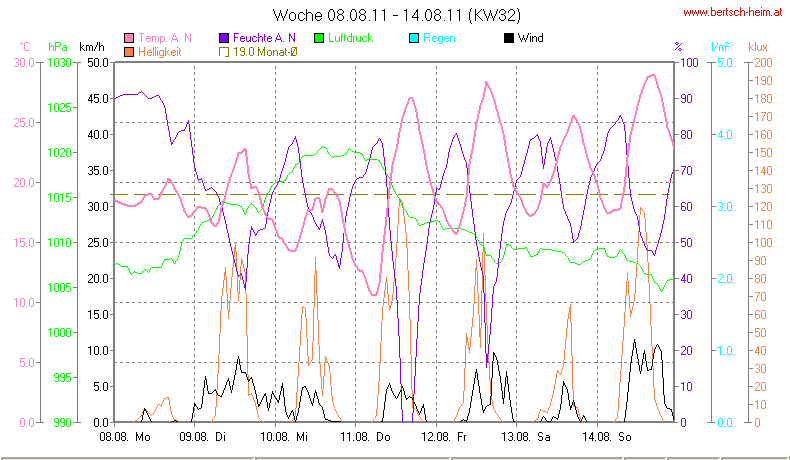Click the pink Temp. A. N legend swatch
Viewport: 790px width, 460px height.
[x=129, y=38]
